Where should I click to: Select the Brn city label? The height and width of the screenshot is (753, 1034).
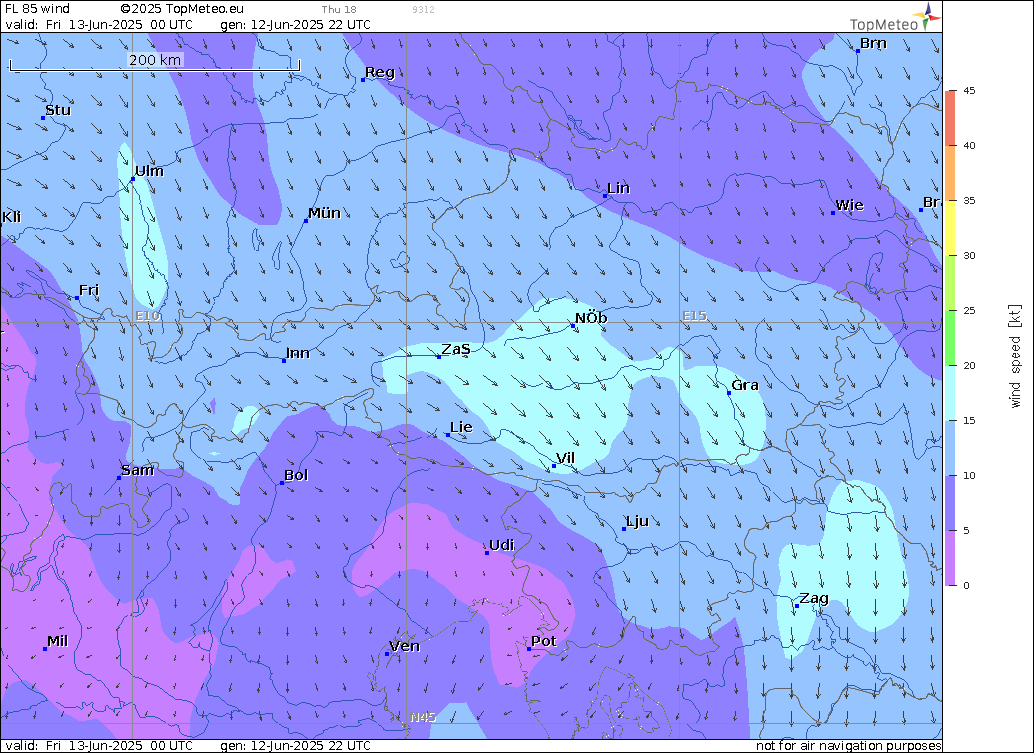pos(873,44)
